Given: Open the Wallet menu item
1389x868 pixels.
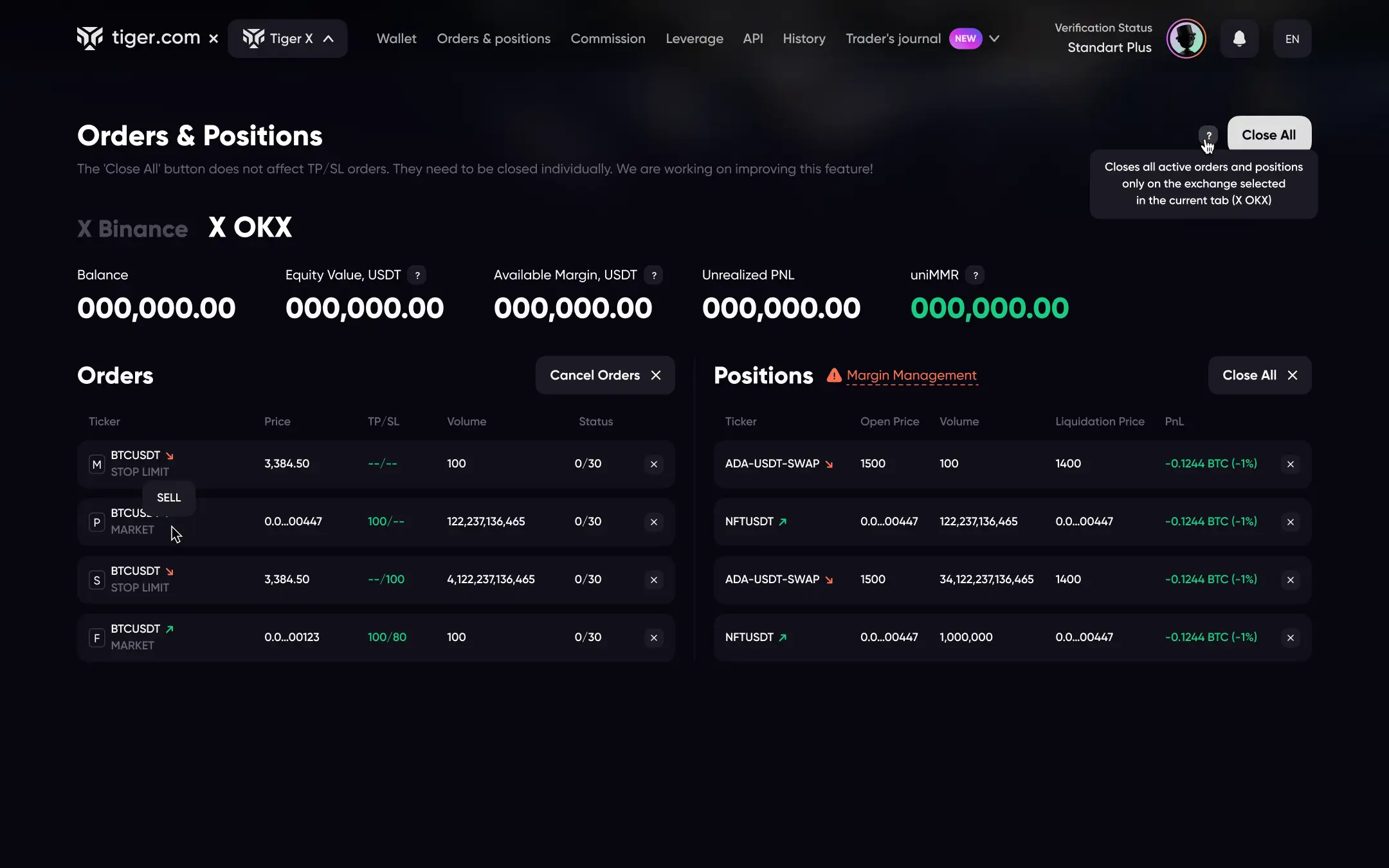Looking at the screenshot, I should (x=396, y=39).
